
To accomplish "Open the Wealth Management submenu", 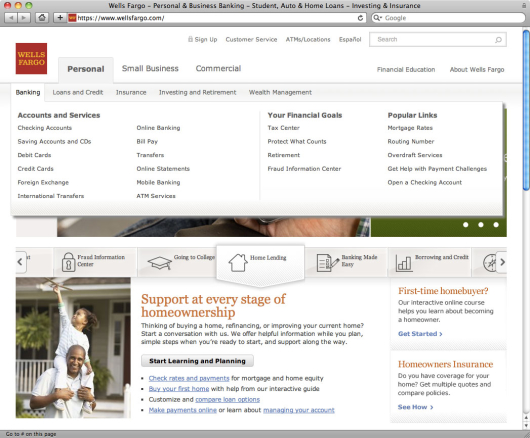I will click(x=280, y=92).
